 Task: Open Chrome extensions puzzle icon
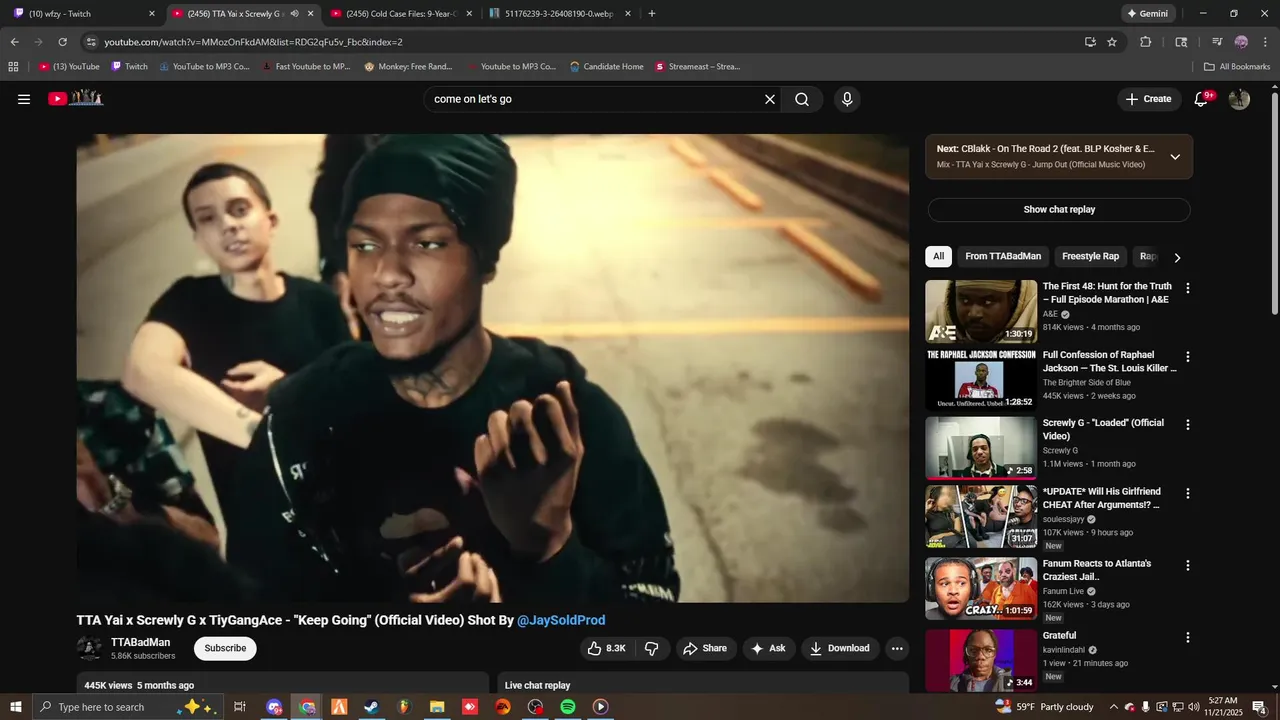tap(1146, 42)
